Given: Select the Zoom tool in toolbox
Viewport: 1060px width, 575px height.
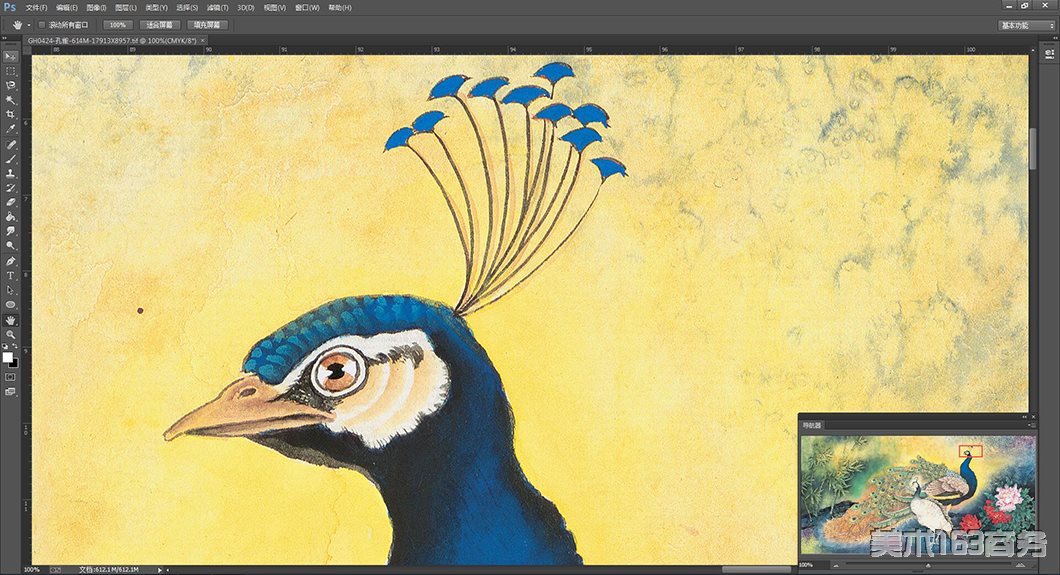Looking at the screenshot, I should [x=10, y=334].
